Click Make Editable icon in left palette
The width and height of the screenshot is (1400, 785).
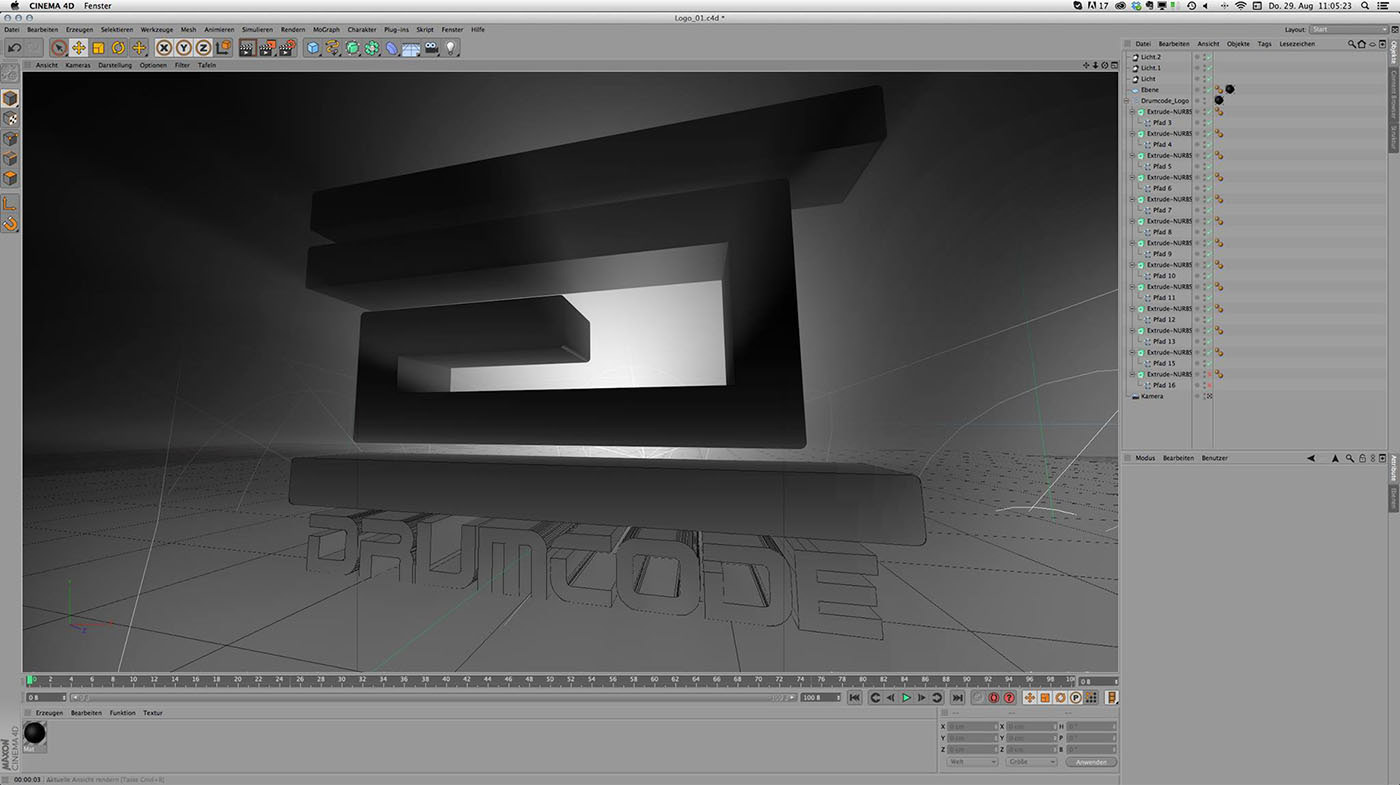click(9, 75)
